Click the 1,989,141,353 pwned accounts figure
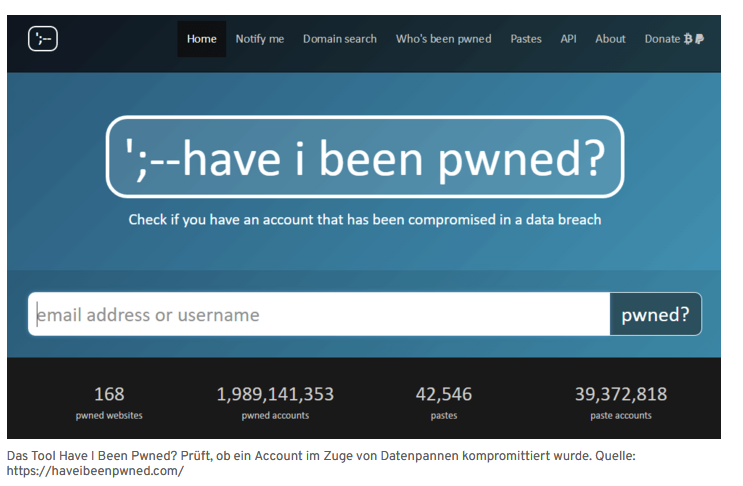 point(275,394)
